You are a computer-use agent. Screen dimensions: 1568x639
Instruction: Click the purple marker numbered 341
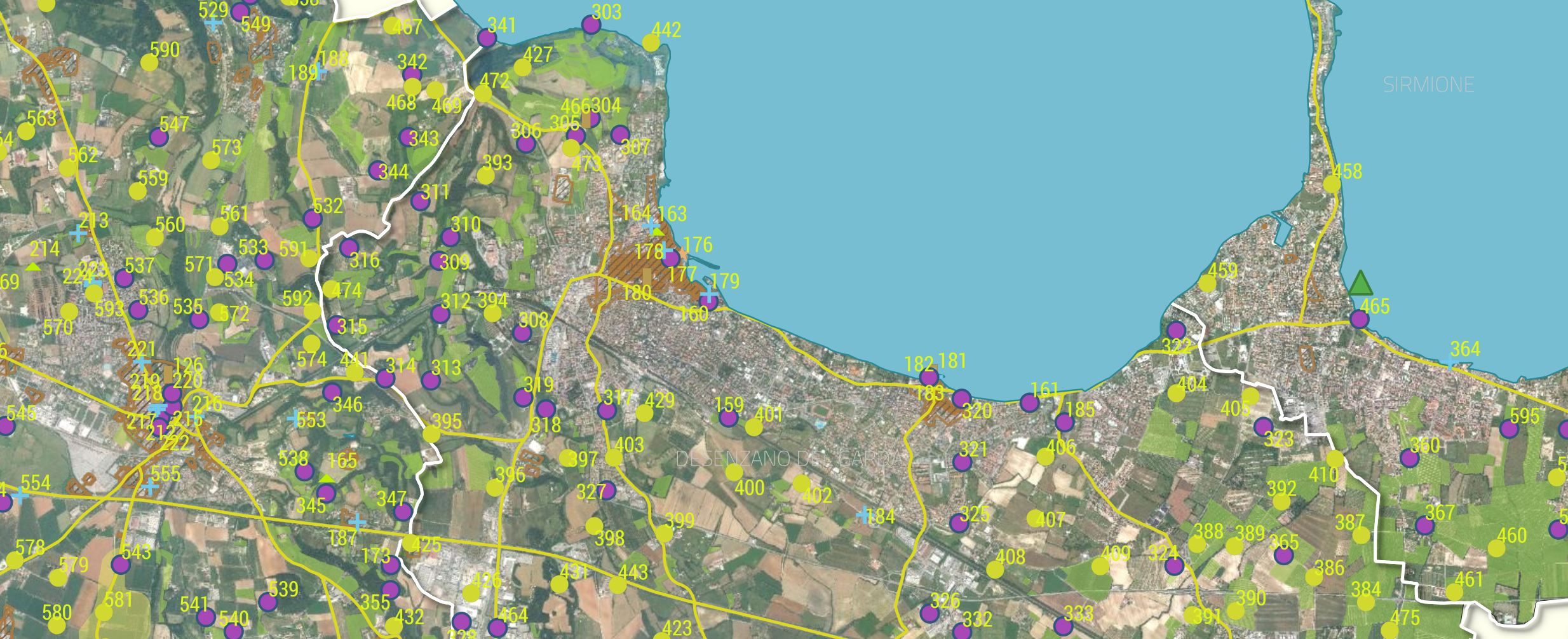[486, 38]
